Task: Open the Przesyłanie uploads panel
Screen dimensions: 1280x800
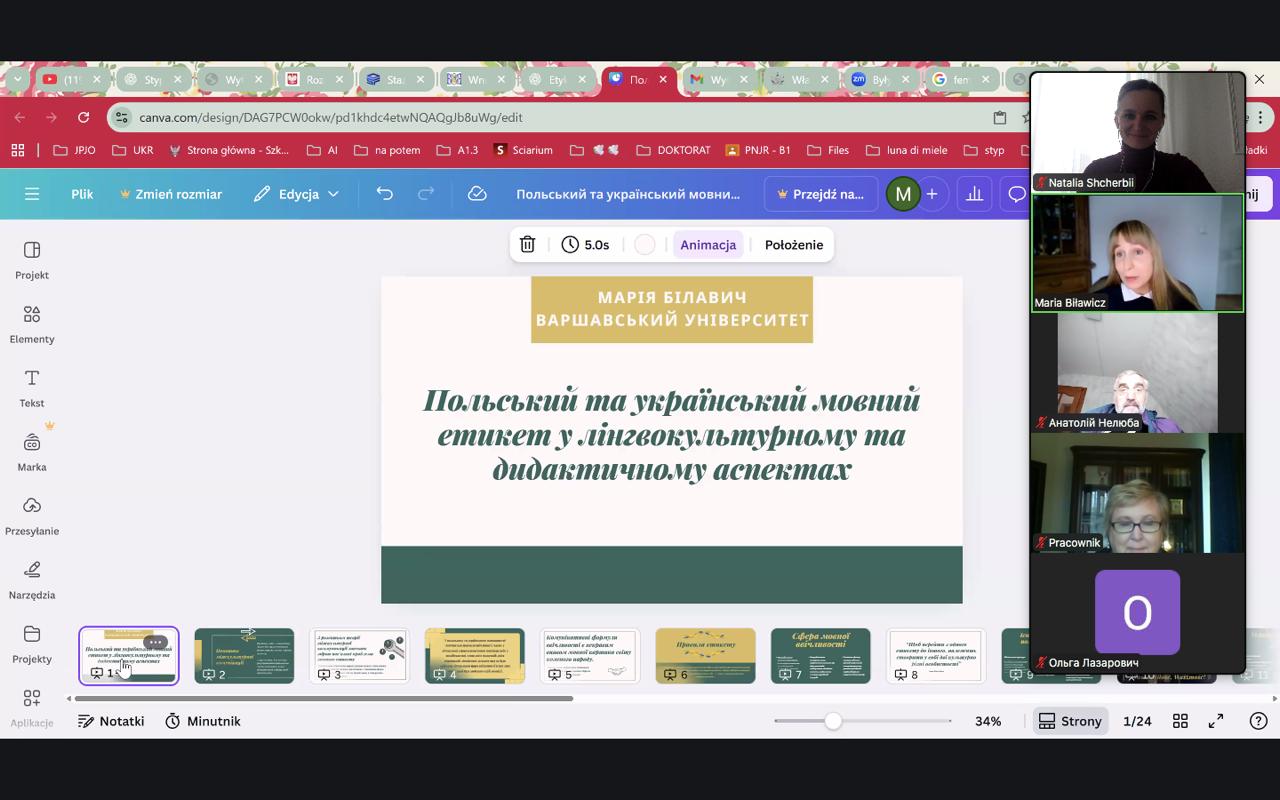Action: [x=32, y=516]
